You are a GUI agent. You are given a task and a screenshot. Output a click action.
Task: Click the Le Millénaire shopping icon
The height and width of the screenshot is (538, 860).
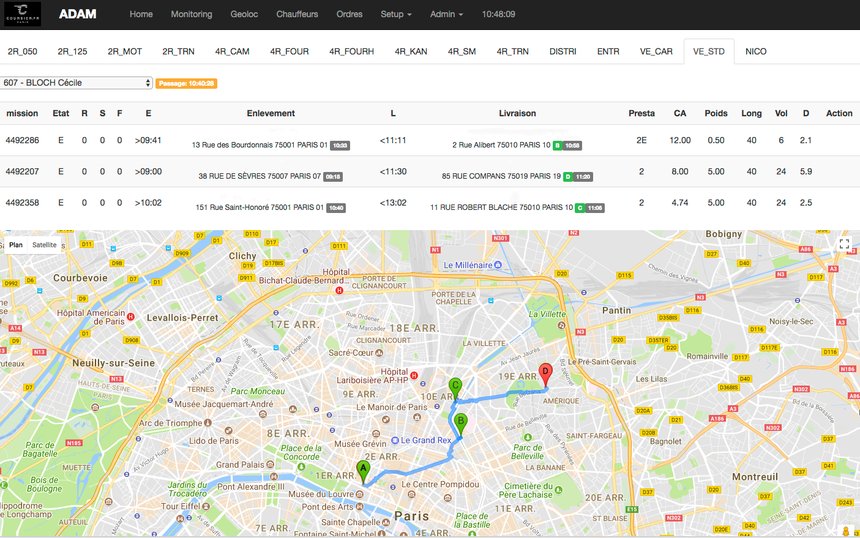tap(498, 265)
